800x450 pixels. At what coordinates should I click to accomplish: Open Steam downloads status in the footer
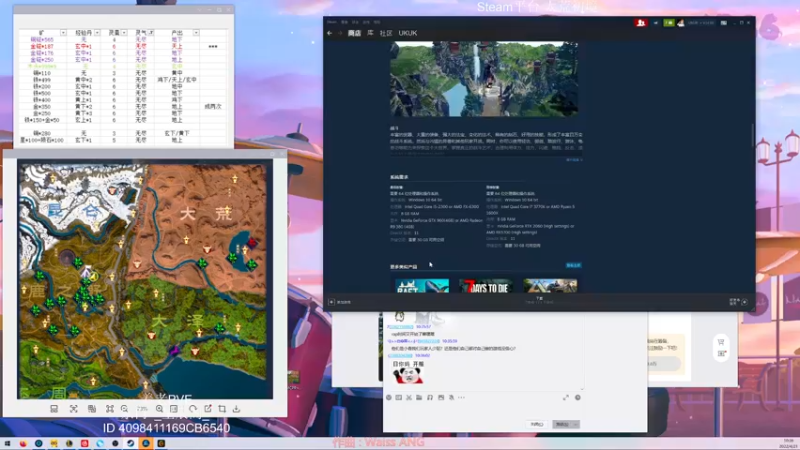539,301
